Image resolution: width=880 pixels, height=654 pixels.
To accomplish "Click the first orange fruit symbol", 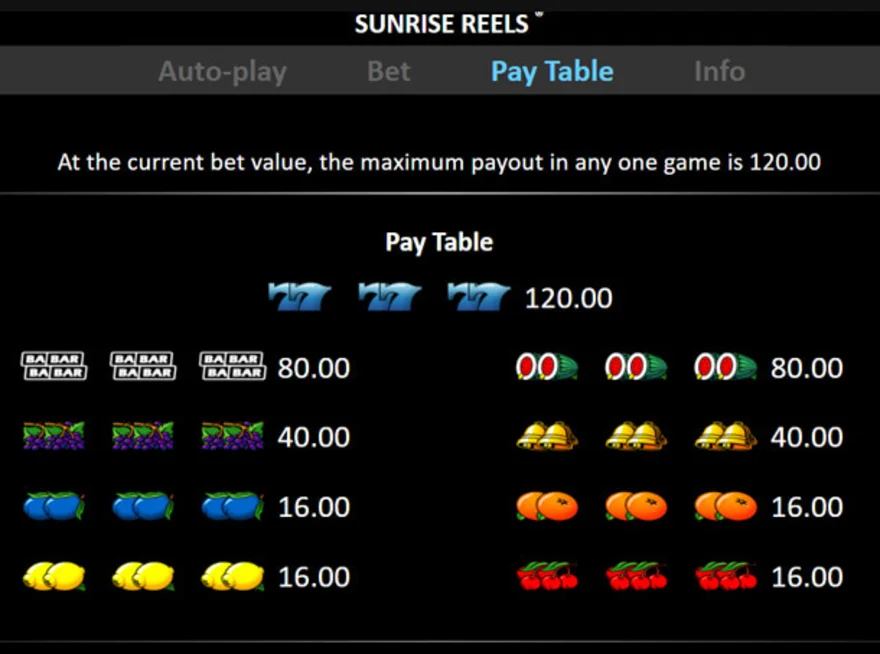I will coord(547,506).
